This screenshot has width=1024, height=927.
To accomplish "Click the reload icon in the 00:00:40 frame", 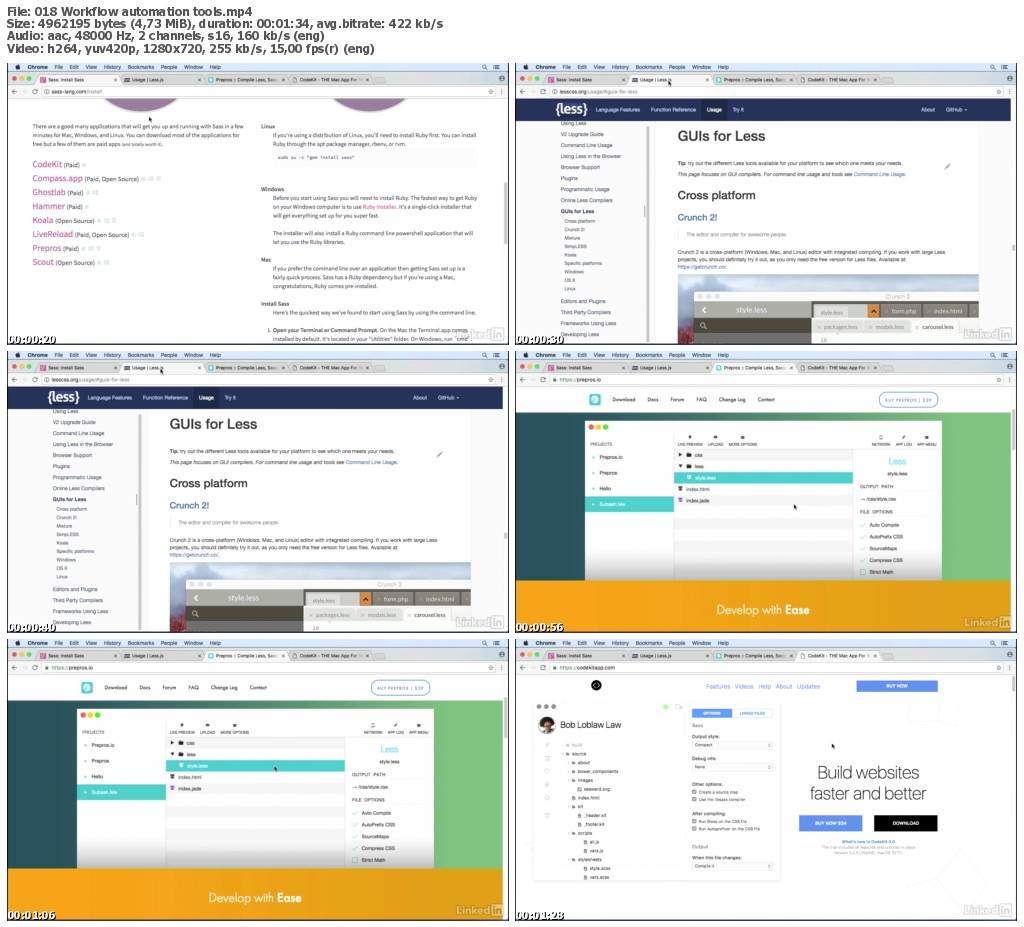I will click(35, 380).
